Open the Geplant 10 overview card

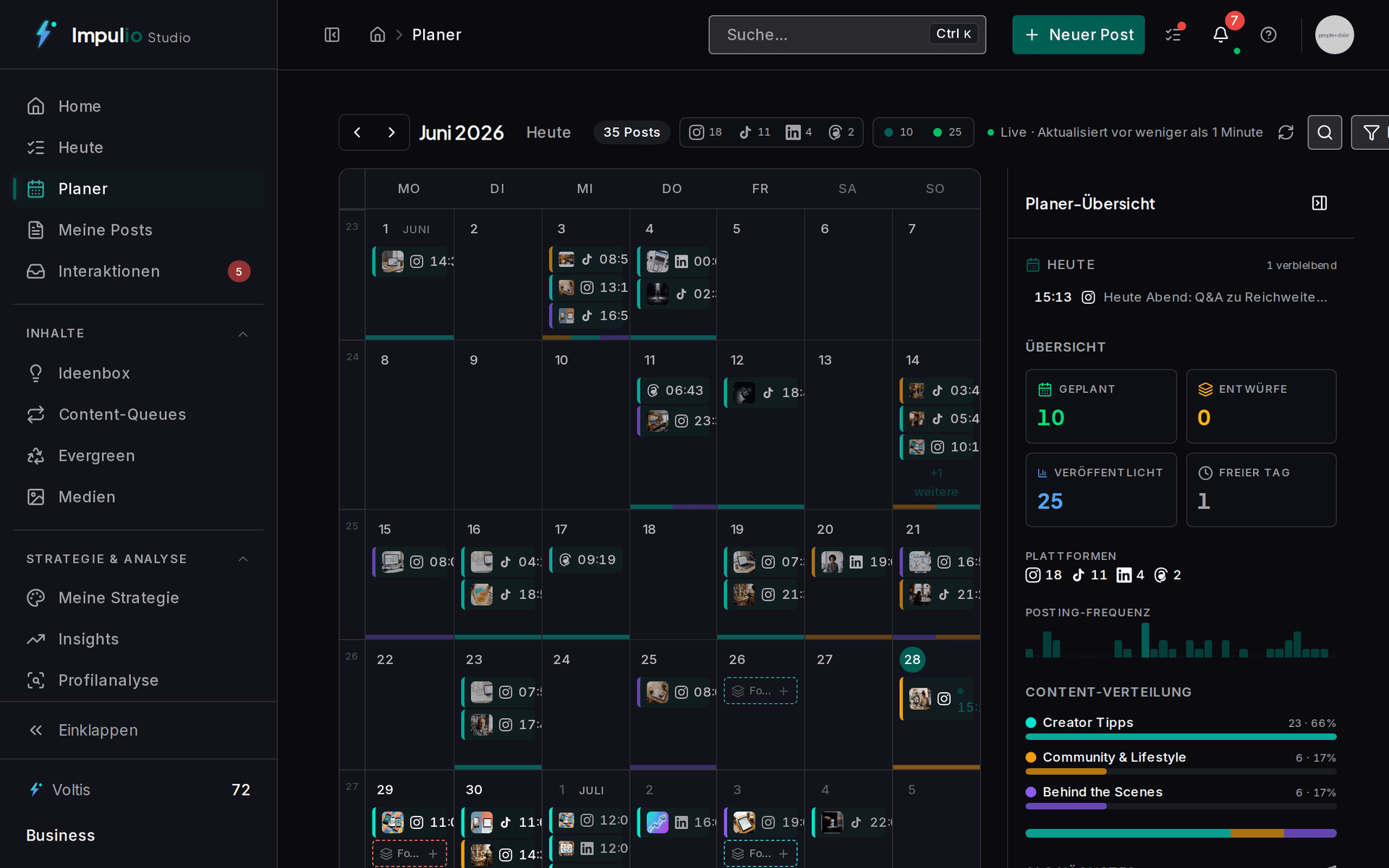tap(1101, 407)
